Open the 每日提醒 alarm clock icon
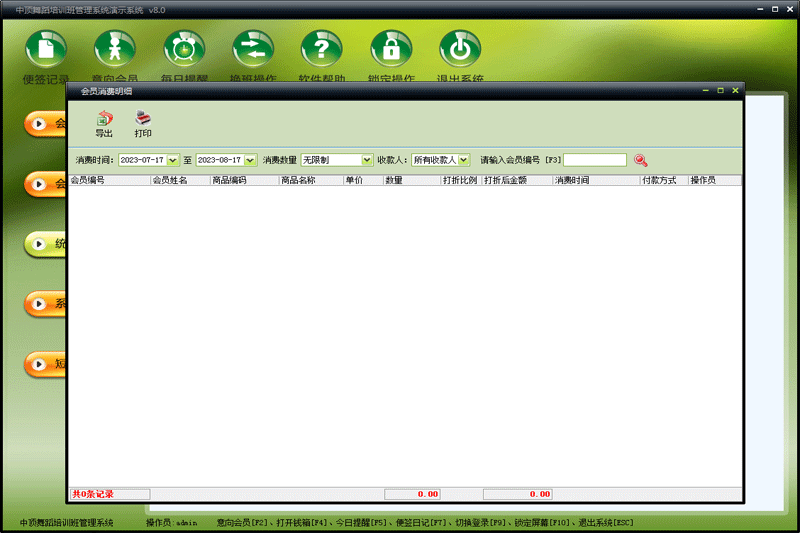This screenshot has height=533, width=800. click(184, 49)
